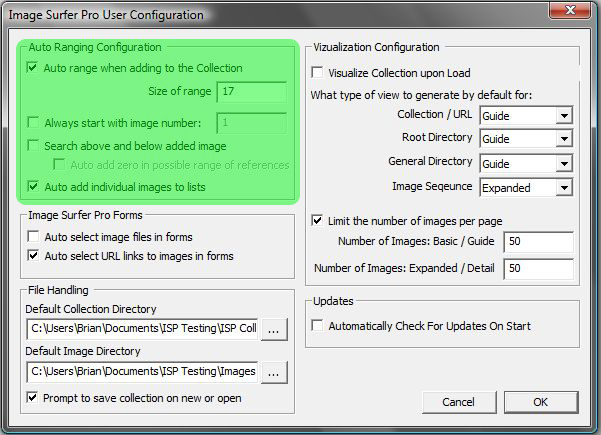
Task: Click the 'What type of view to generate' text
Action: pyautogui.click(x=421, y=95)
